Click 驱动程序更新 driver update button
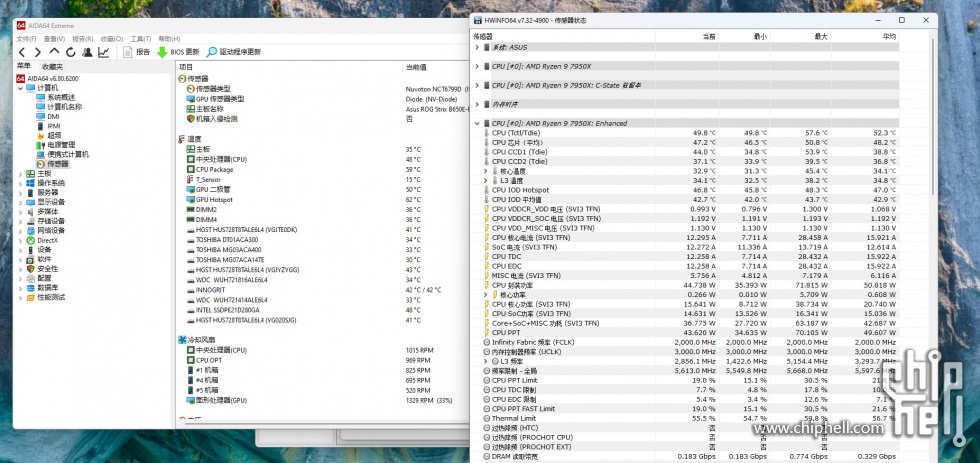The width and height of the screenshot is (980, 463). (234, 52)
